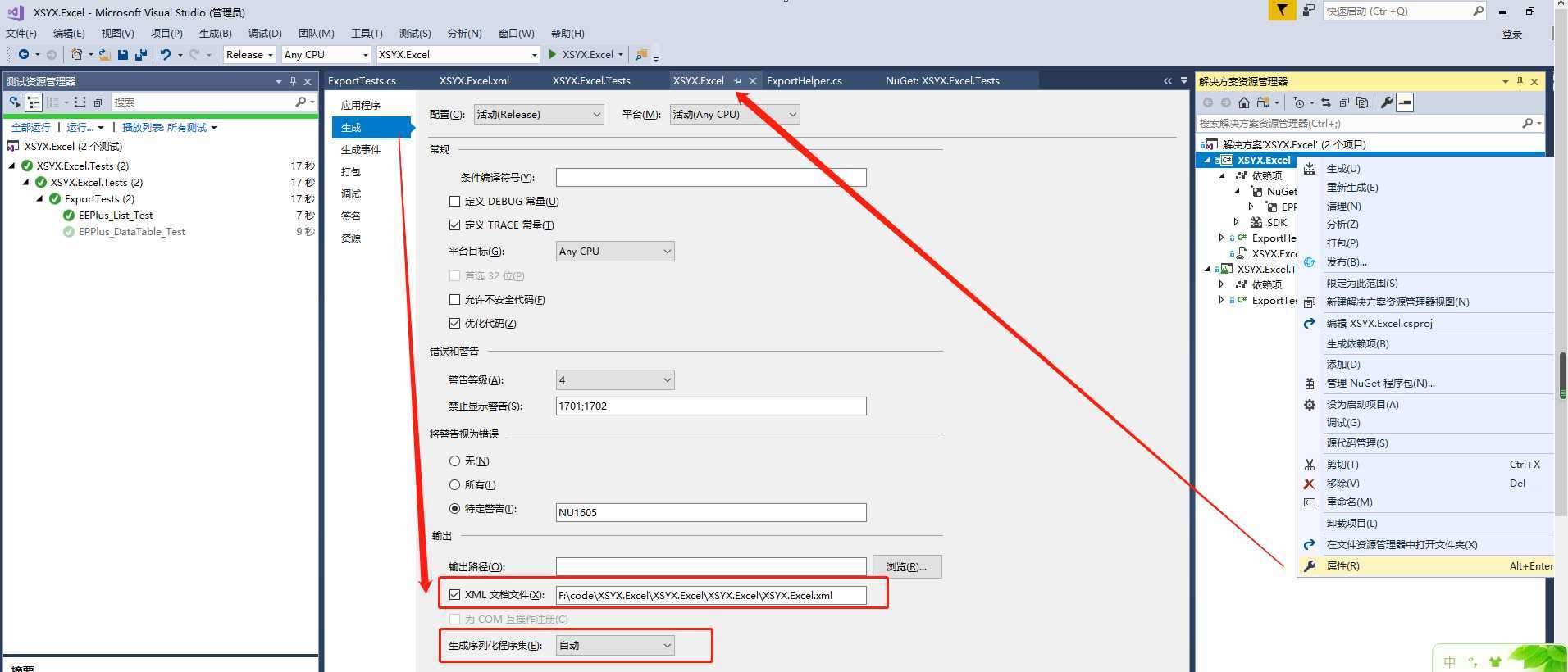Select the 特定警告 radio button

(454, 508)
